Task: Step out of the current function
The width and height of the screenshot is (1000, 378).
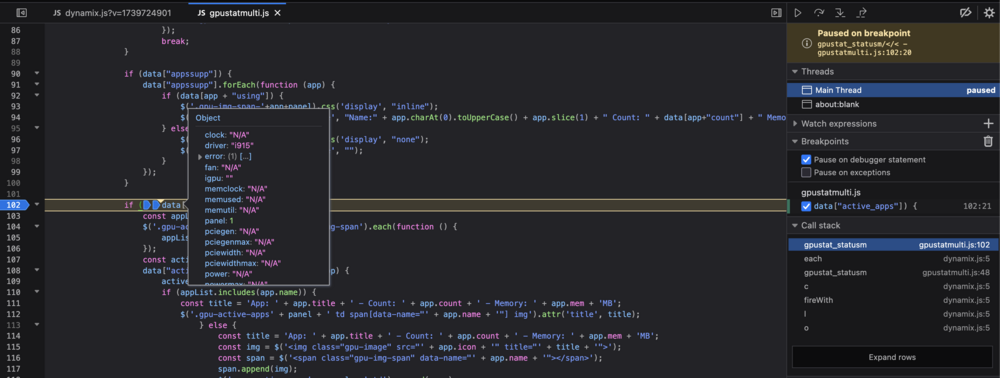Action: pos(862,13)
